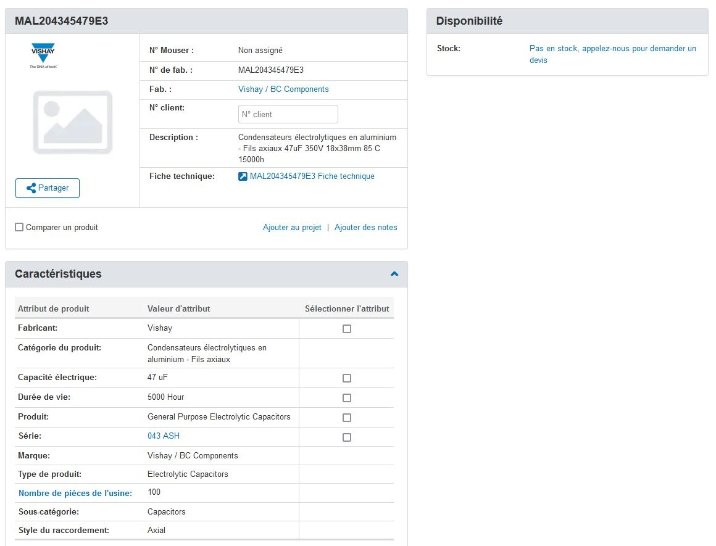The height and width of the screenshot is (546, 716).
Task: Click the Sélectionner l'attribut column header
Action: (x=347, y=309)
